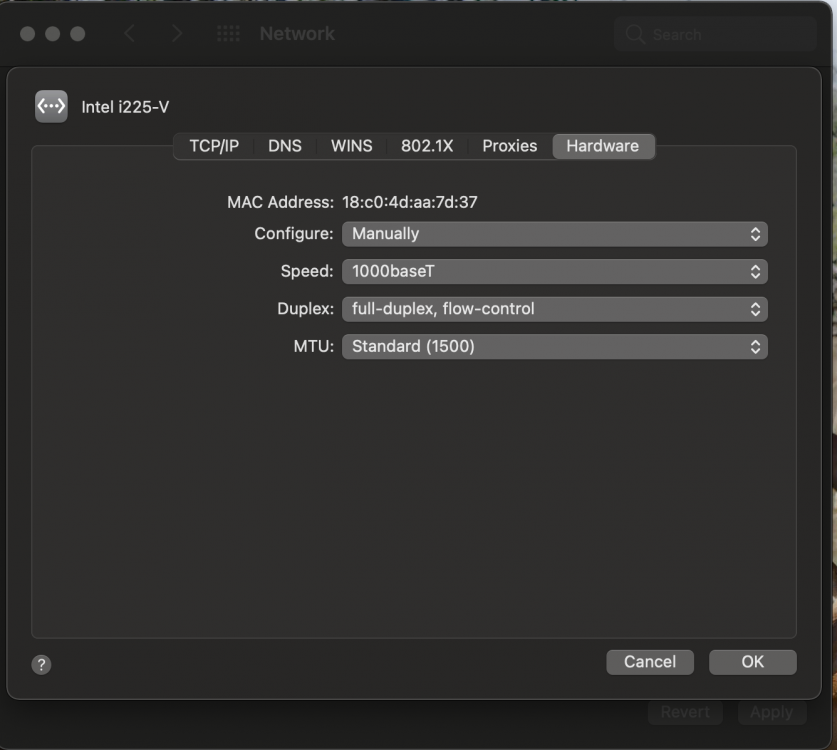Click the Cancel button
The image size is (837, 750).
tap(650, 662)
